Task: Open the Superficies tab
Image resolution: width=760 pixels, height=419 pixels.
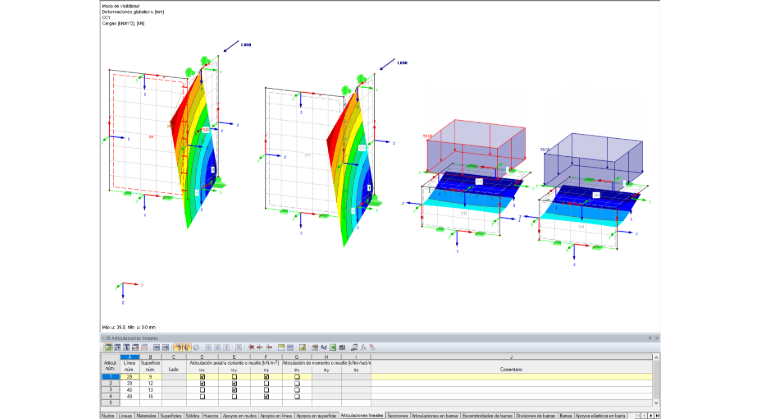Action: [171, 416]
